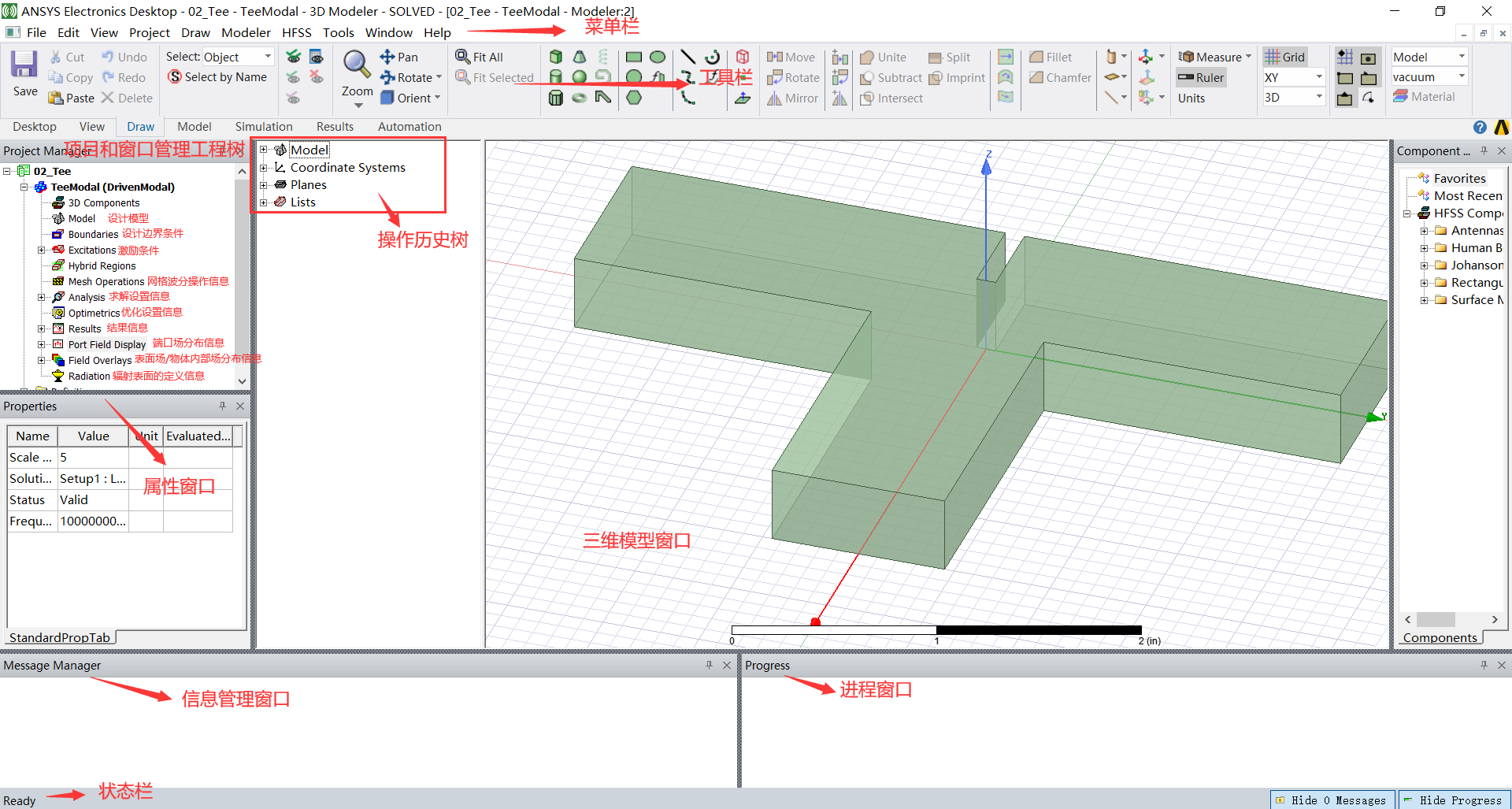Select the Draw Line tool

pos(687,57)
